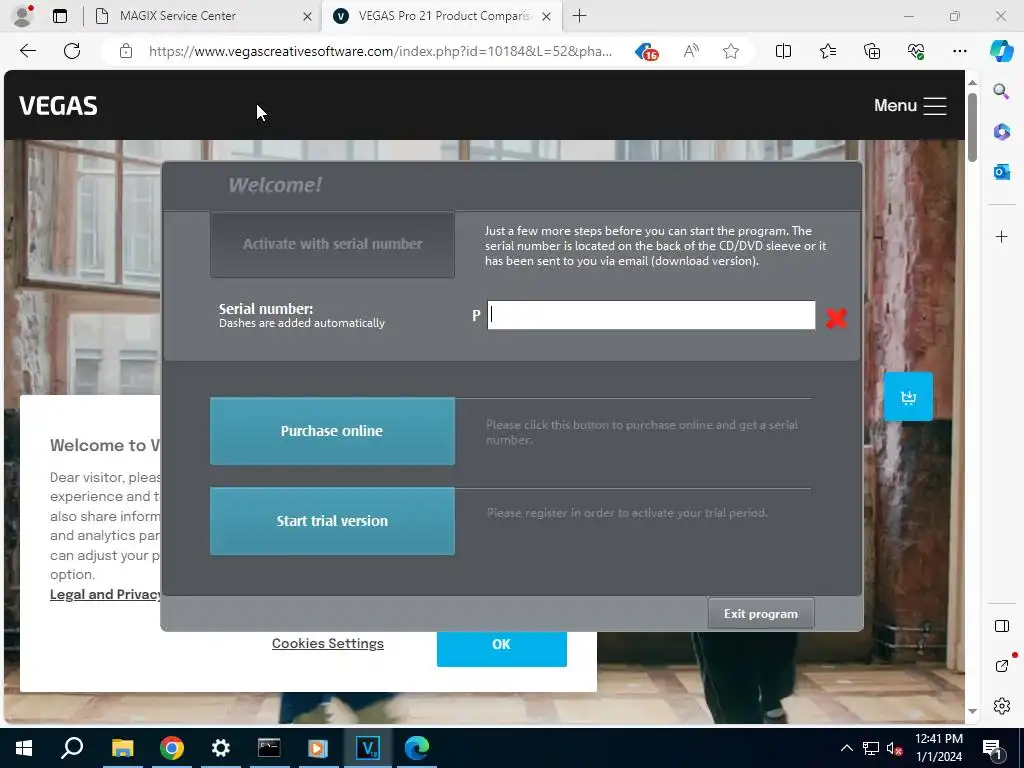The image size is (1024, 768).
Task: Close the MAGIX Service Center tab
Action: coord(307,16)
